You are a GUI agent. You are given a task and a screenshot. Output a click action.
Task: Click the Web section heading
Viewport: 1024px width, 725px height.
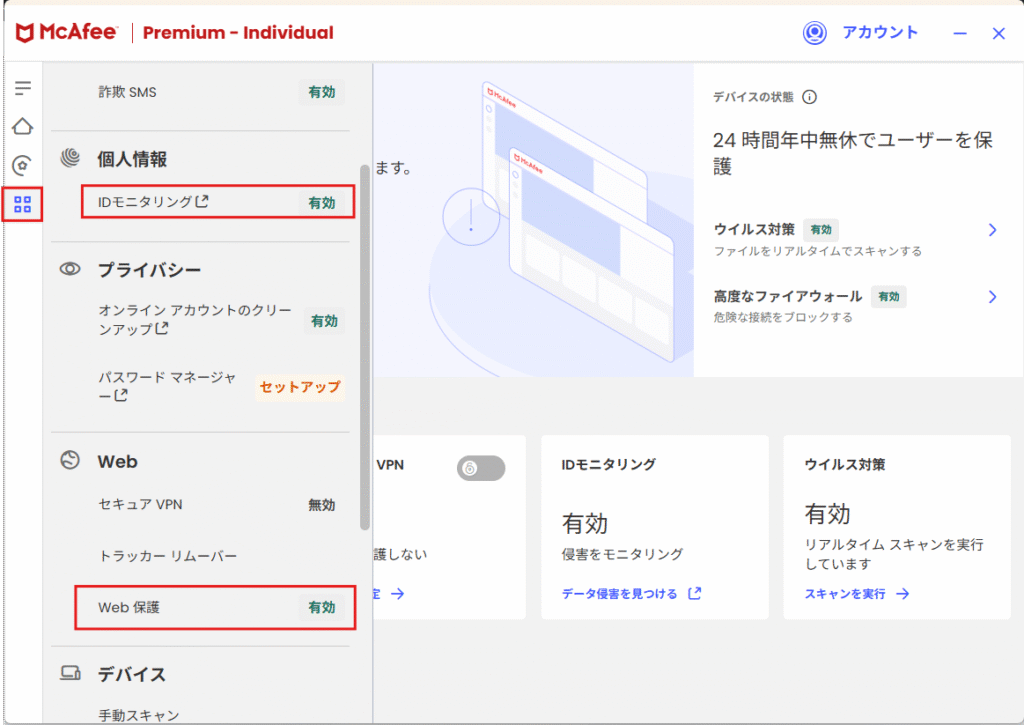(118, 461)
